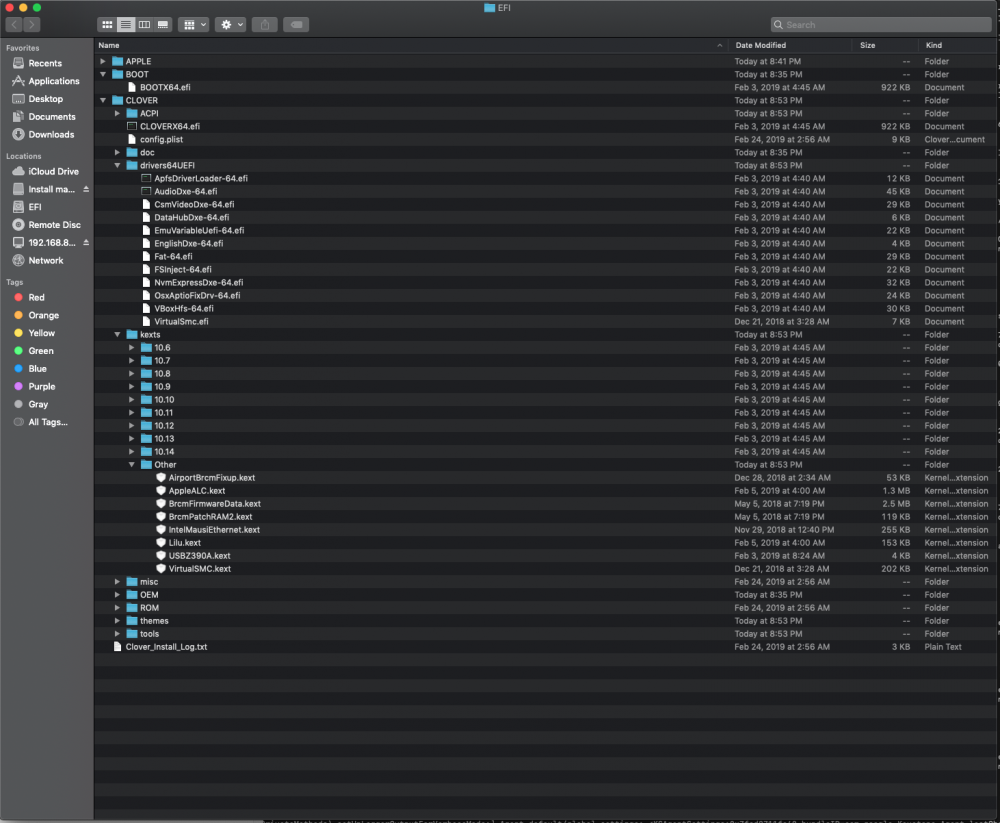
Task: Expand the APPLE folder
Action: [x=103, y=61]
